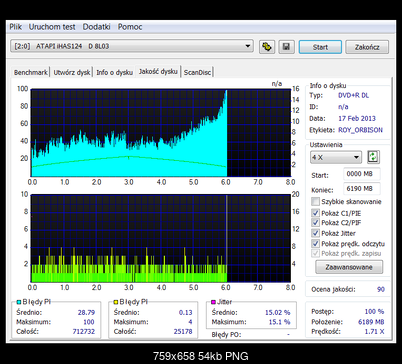Screen dimensions: 402x364
Task: Toggle Pokaż C2/PIF checkbox
Action: (315, 222)
